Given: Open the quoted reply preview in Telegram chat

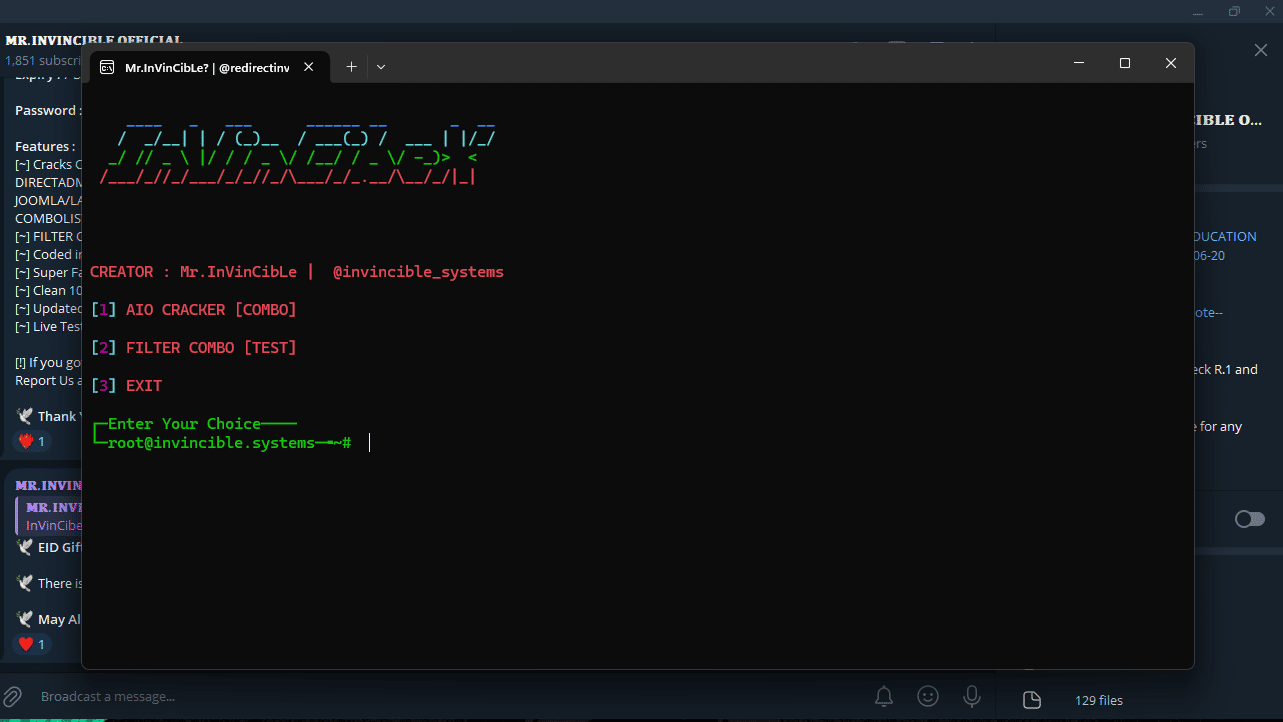Looking at the screenshot, I should 50,516.
